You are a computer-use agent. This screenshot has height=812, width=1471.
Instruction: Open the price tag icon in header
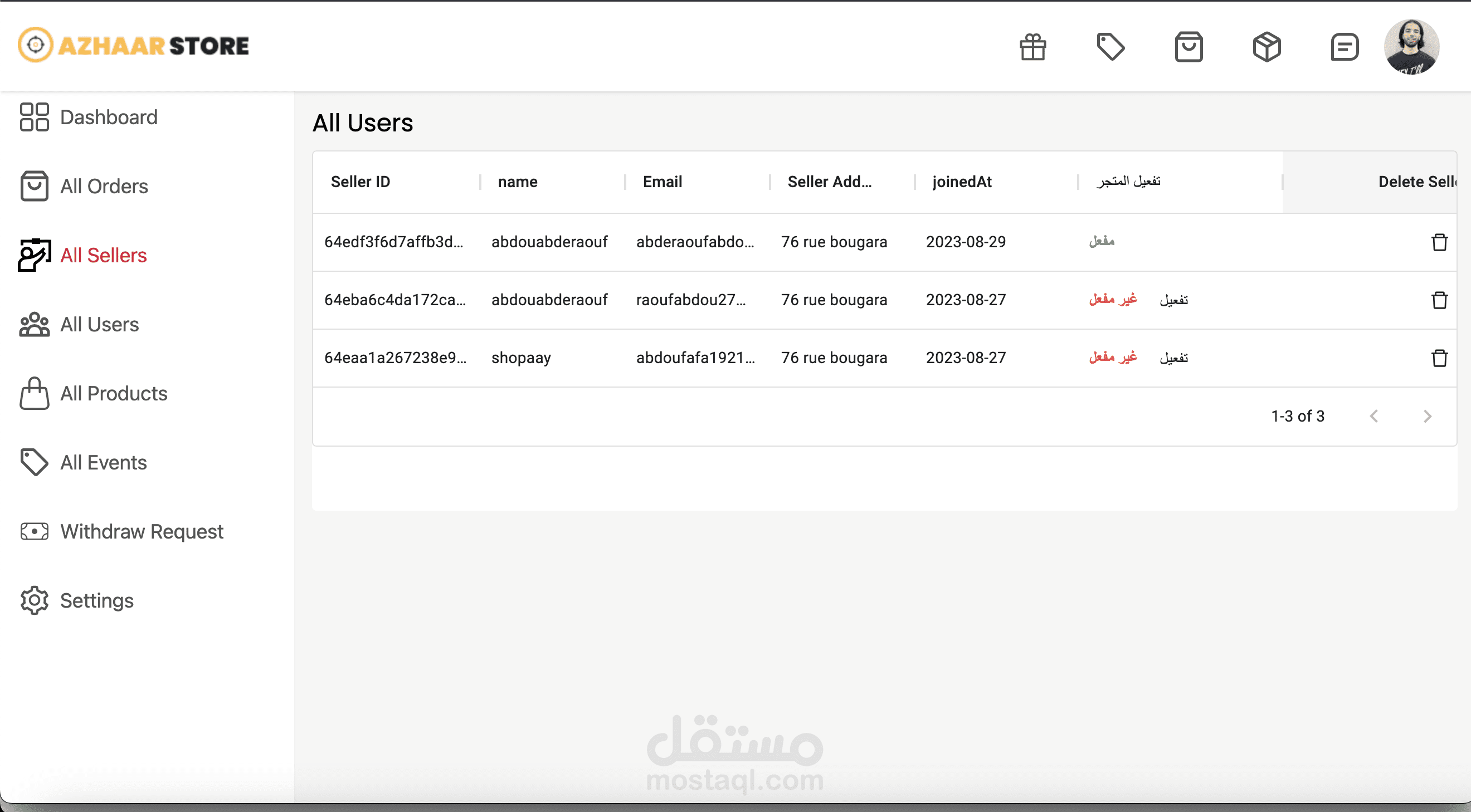click(1110, 47)
